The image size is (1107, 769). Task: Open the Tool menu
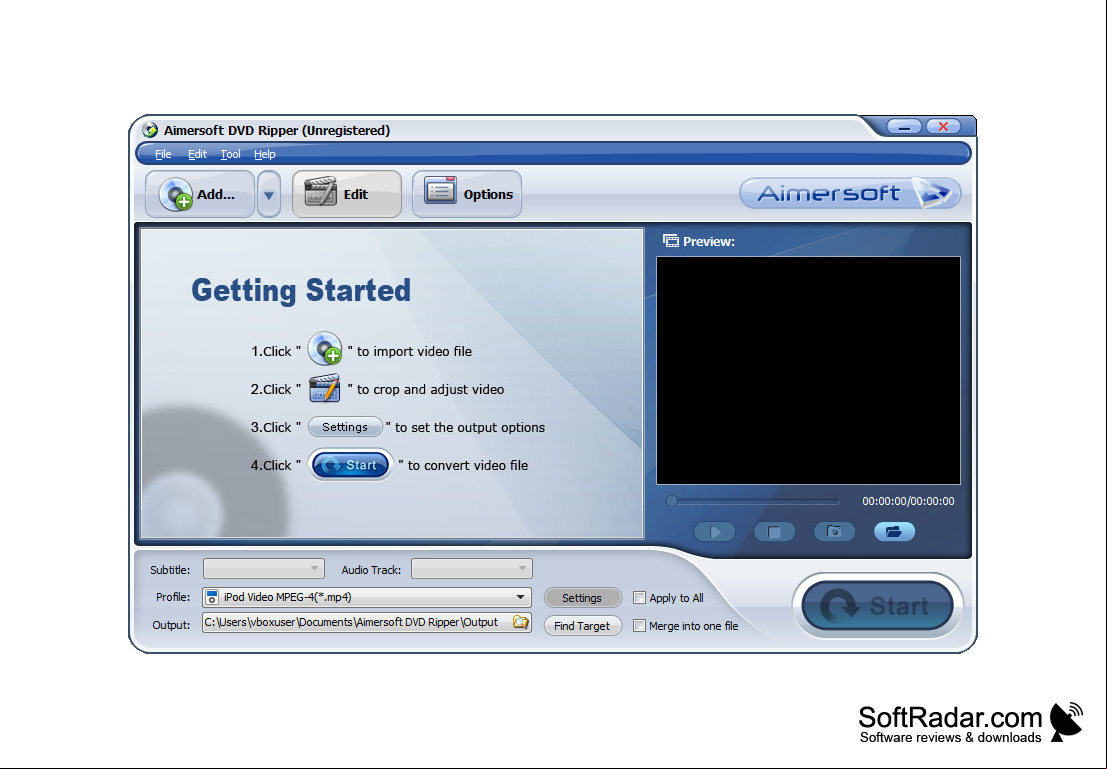pos(230,154)
